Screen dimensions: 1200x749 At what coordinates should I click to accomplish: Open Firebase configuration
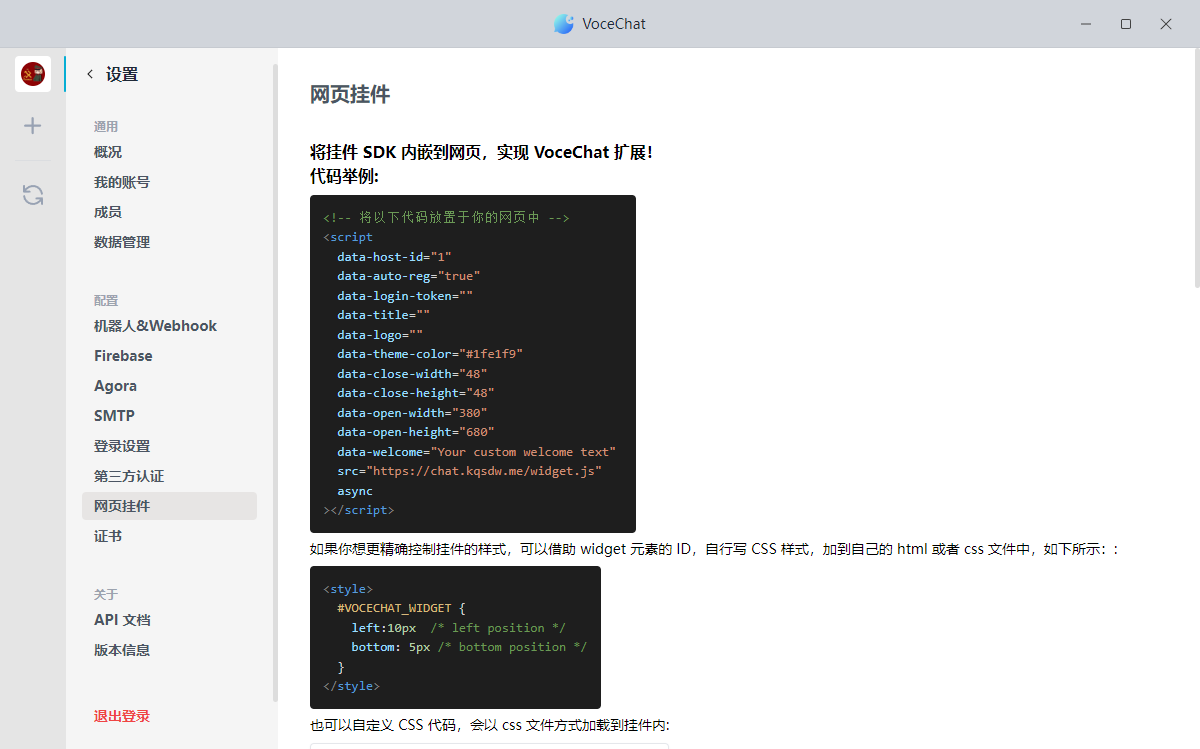tap(123, 356)
